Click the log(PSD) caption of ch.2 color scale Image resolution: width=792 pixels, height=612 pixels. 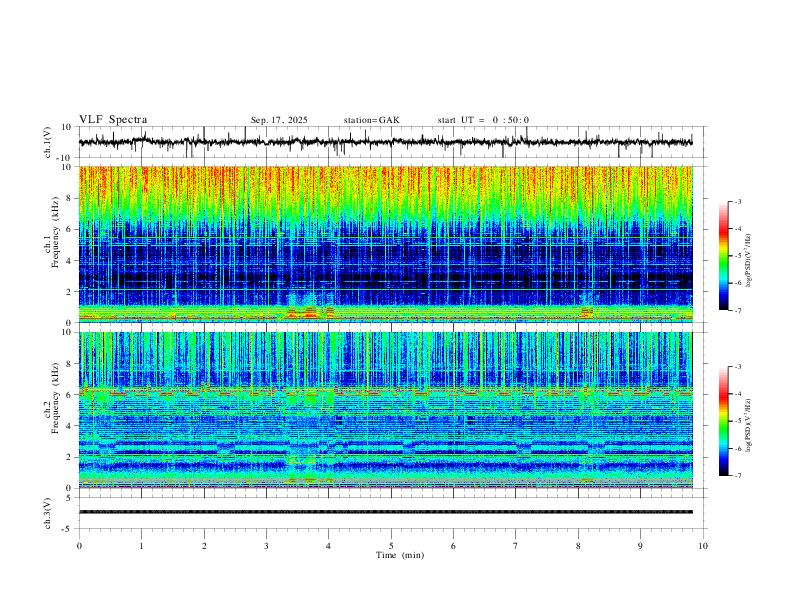[x=749, y=425]
